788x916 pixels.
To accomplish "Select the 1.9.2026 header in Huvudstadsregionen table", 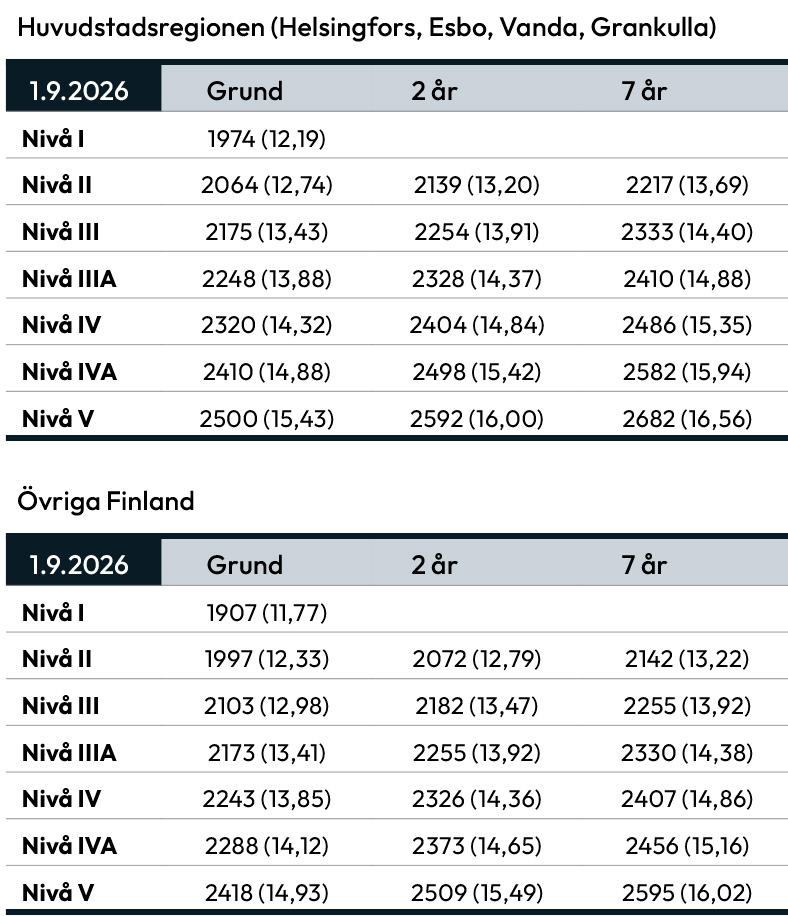I will coord(80,91).
